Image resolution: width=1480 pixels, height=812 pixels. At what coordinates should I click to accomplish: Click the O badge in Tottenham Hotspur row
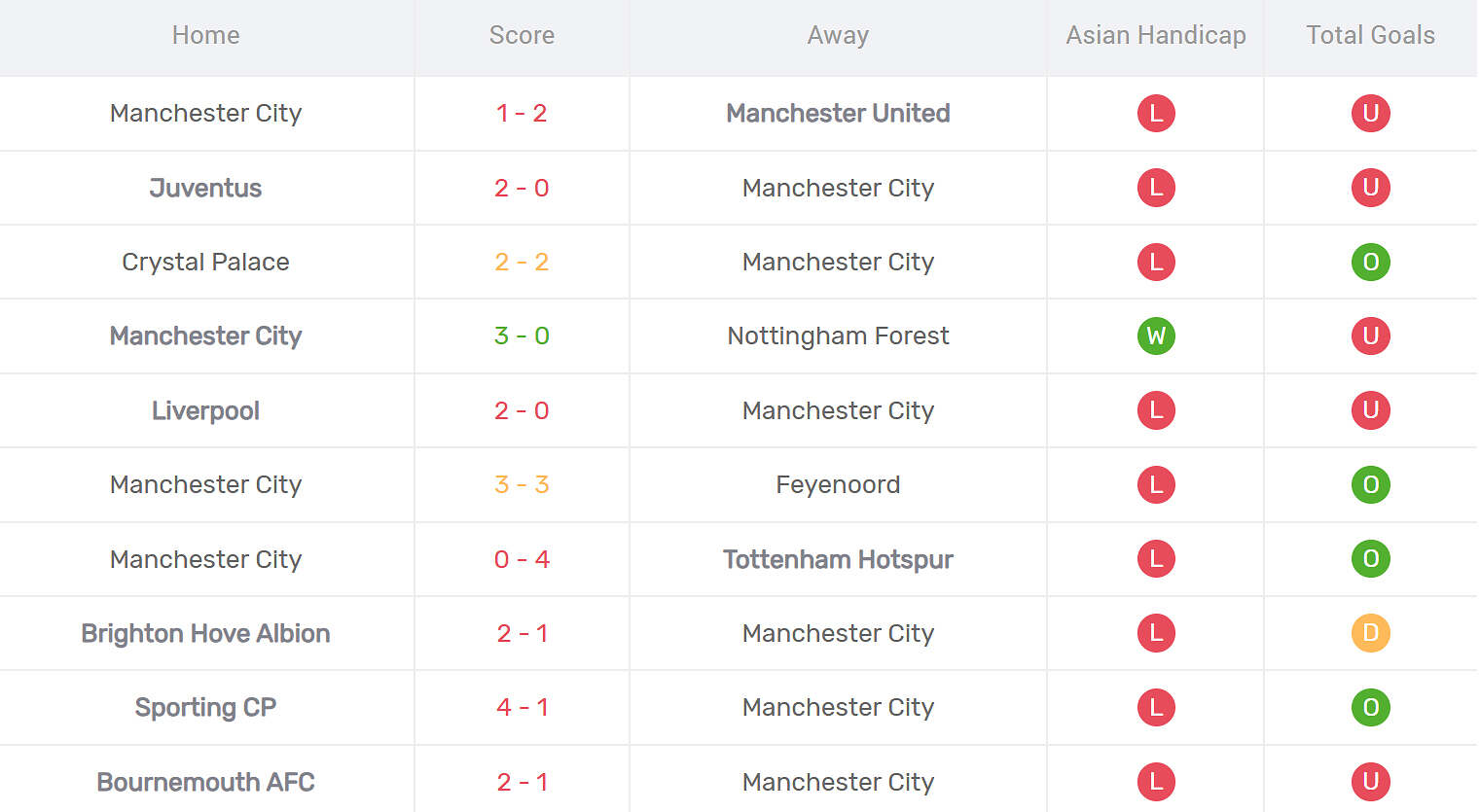tap(1370, 559)
